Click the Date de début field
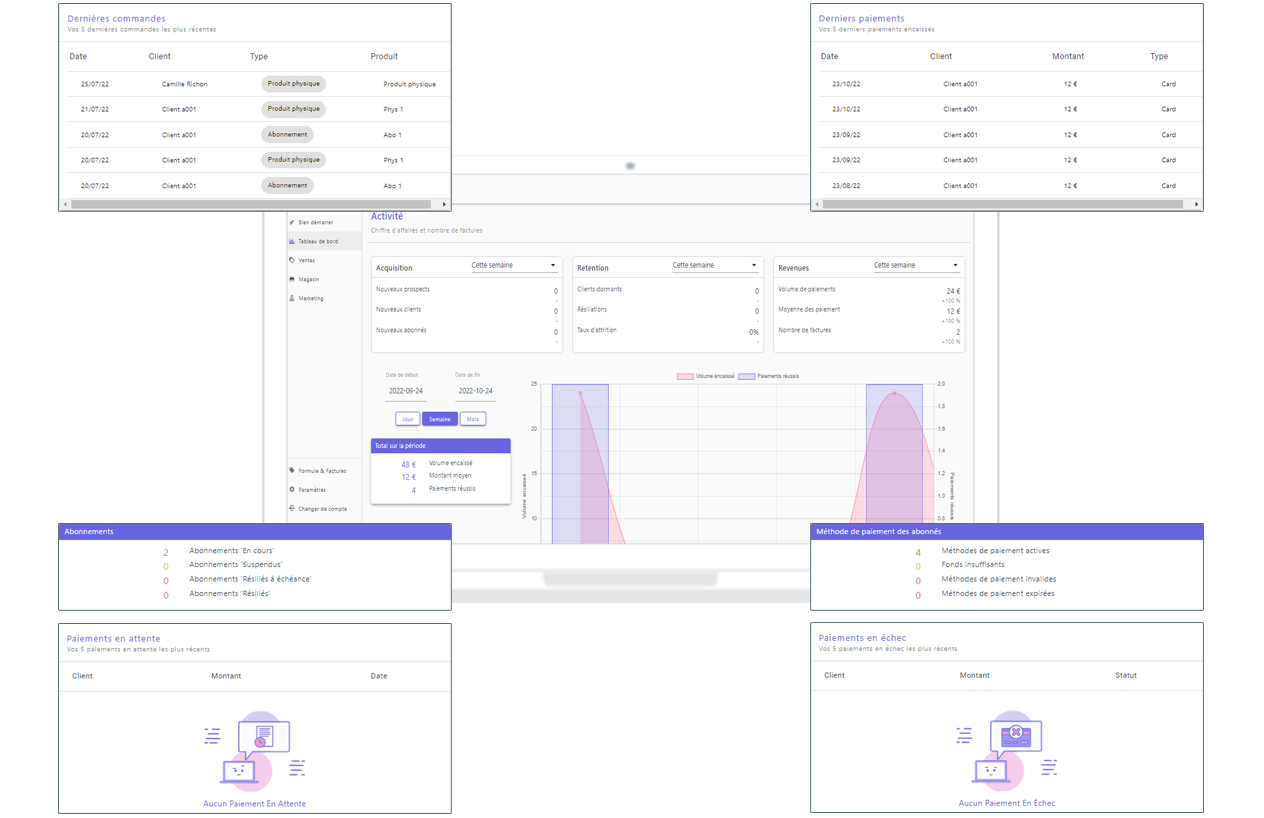 point(405,391)
